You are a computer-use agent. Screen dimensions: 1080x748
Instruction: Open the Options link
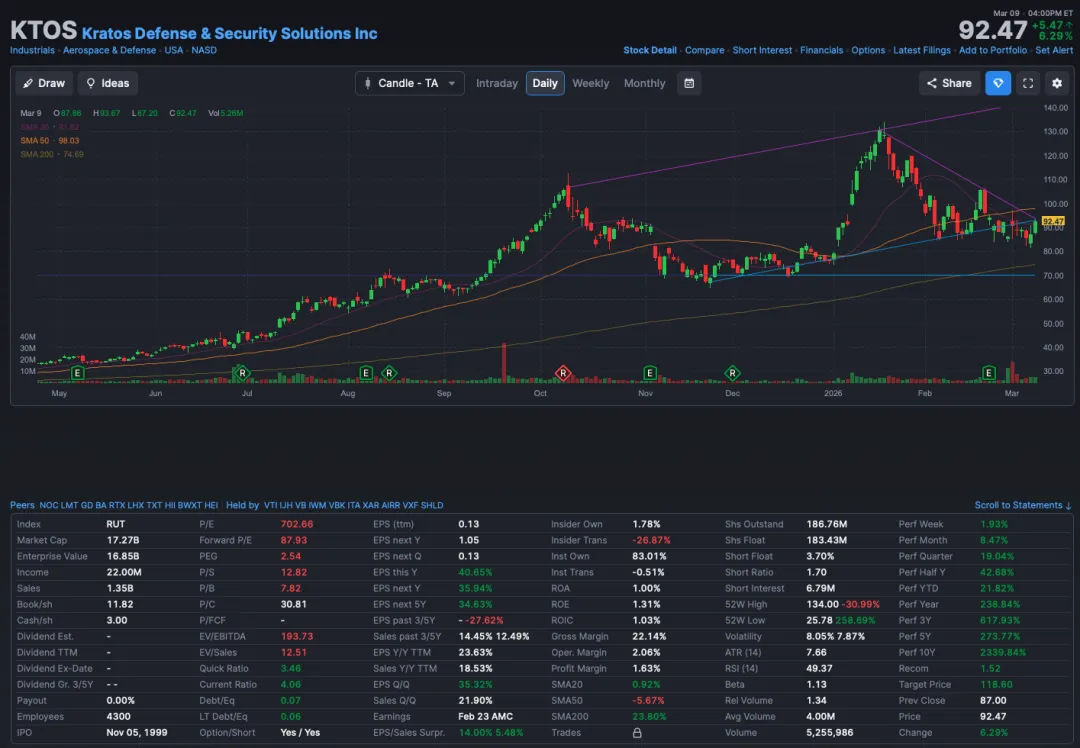(x=868, y=50)
